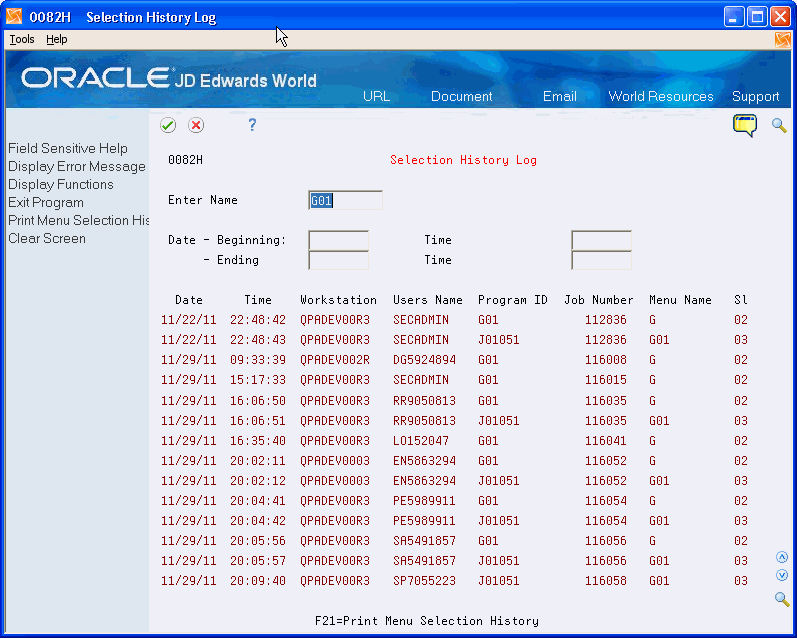Click the scroll up arrow icon
Image resolution: width=797 pixels, height=638 pixels.
point(782,557)
